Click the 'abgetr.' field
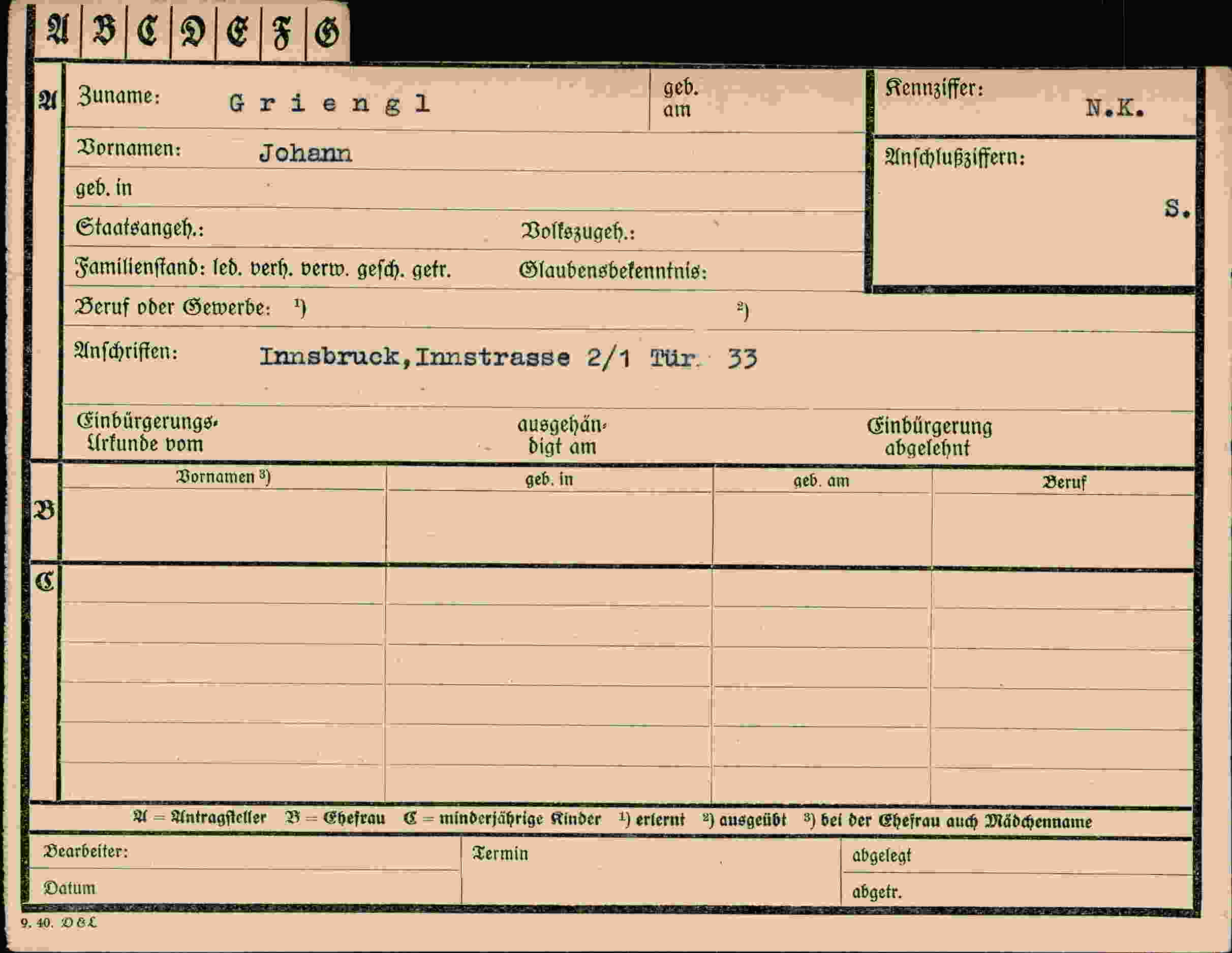Viewport: 1232px width, 953px height. point(1017,891)
